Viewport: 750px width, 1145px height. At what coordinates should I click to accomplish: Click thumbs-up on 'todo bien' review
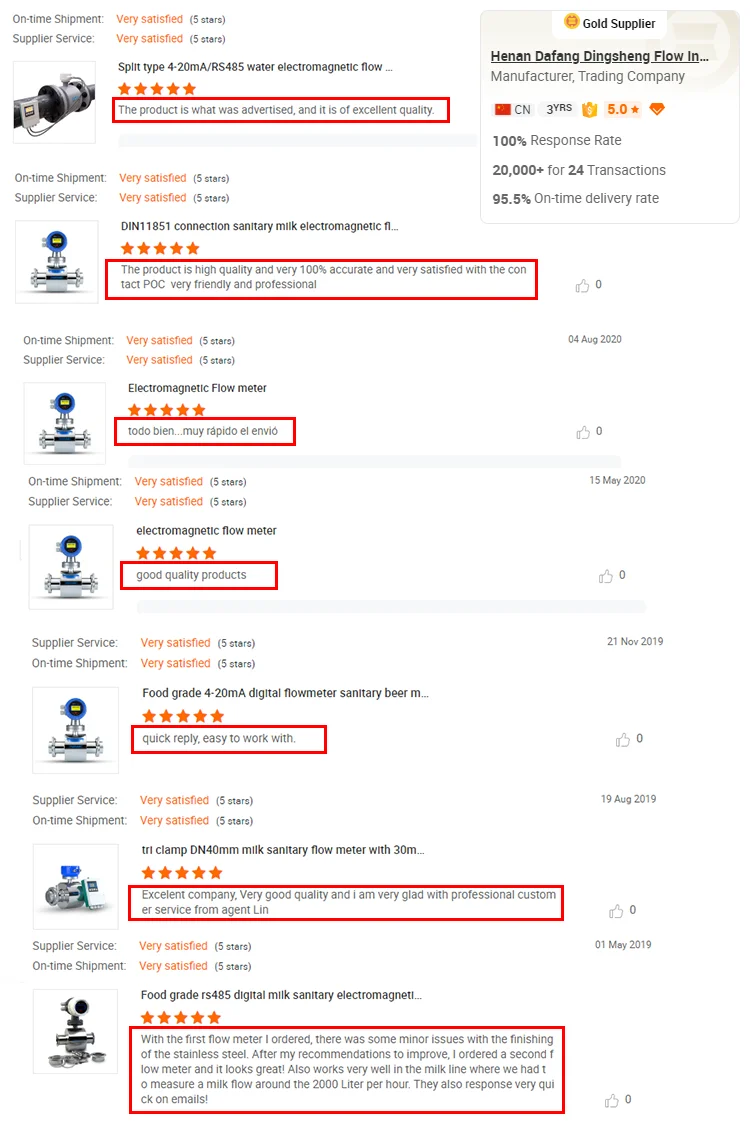point(583,432)
